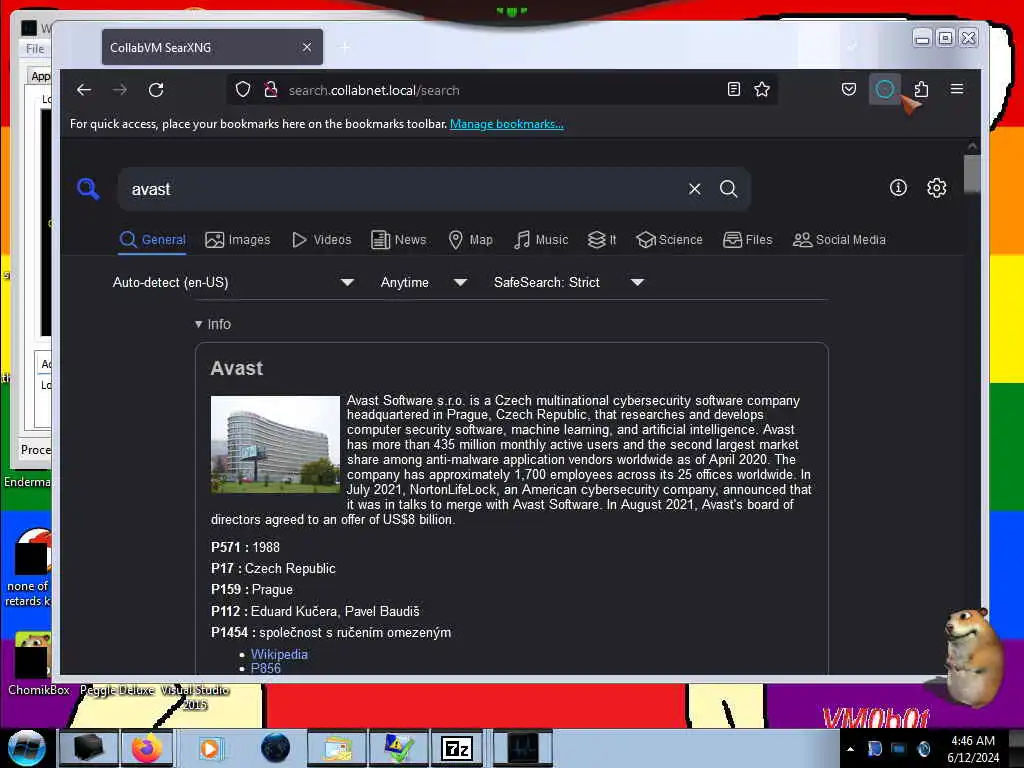The image size is (1024, 768).
Task: Open File menu in the background window
Action: 35,49
